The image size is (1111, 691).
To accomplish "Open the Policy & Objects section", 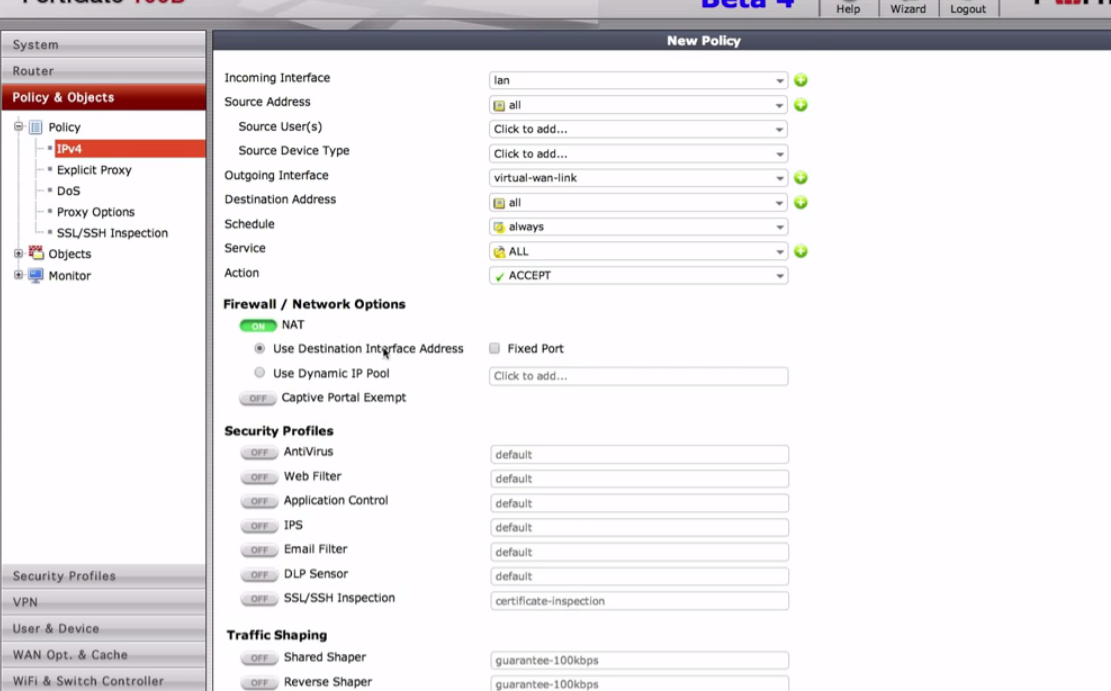I will [103, 97].
